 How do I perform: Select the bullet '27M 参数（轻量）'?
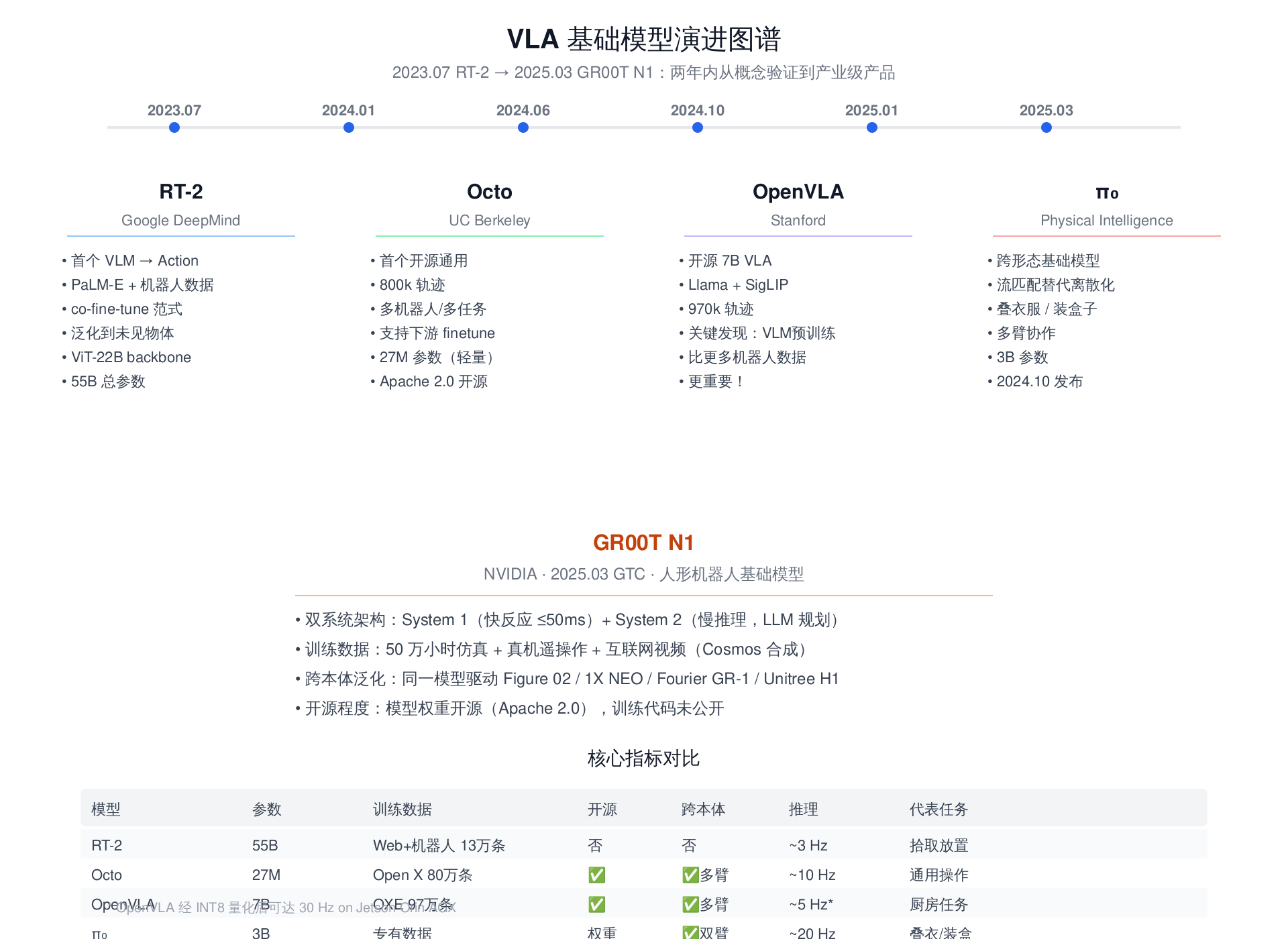[x=436, y=357]
